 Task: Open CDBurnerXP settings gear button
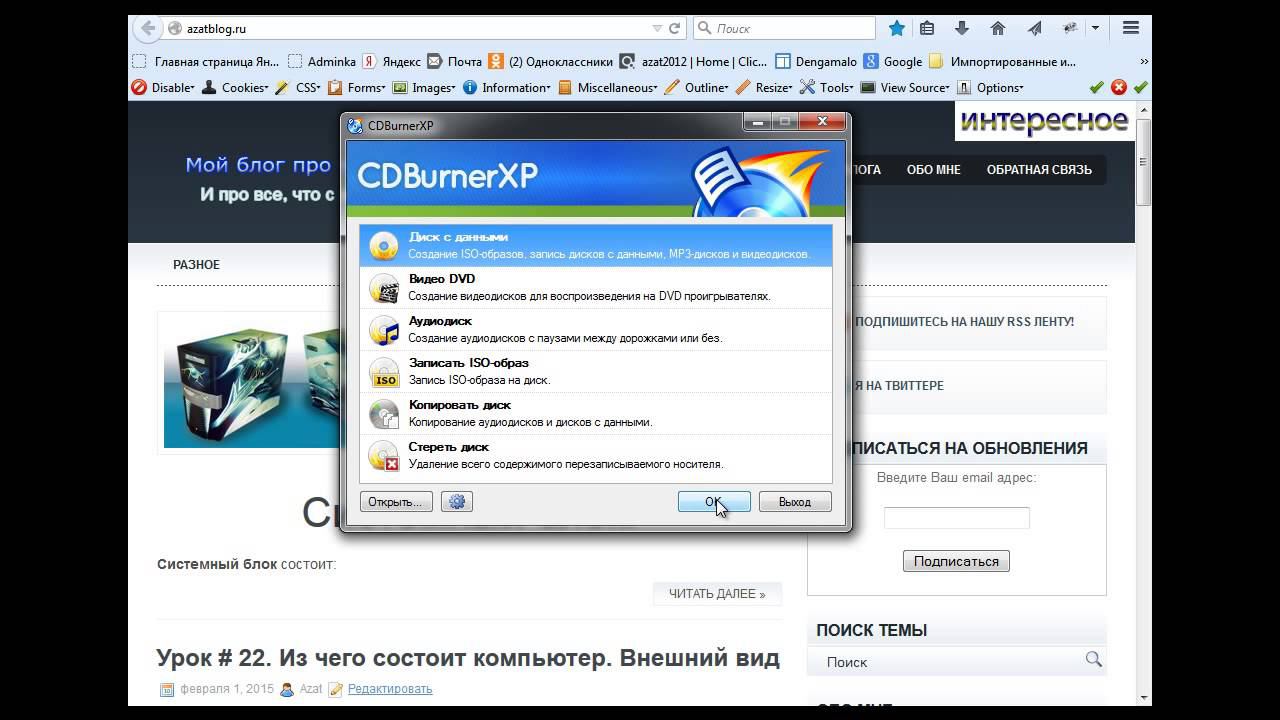pyautogui.click(x=457, y=502)
